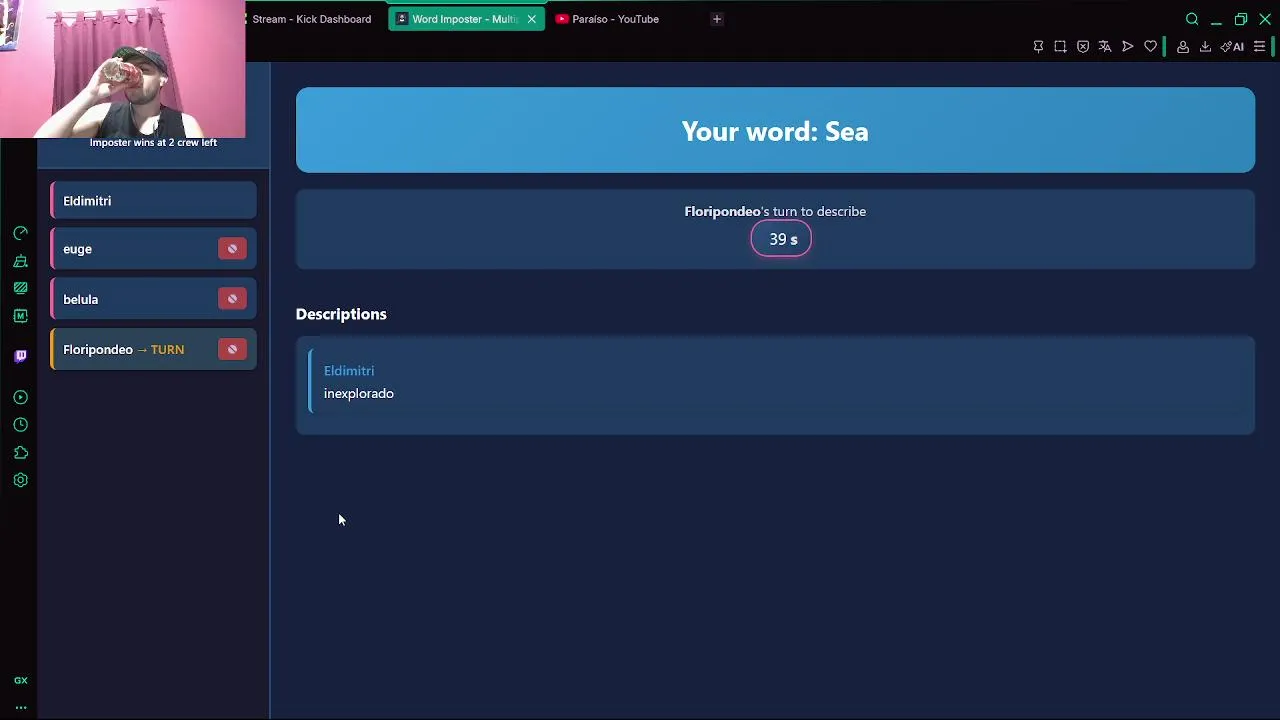Restore down the browser window

pos(1241,19)
